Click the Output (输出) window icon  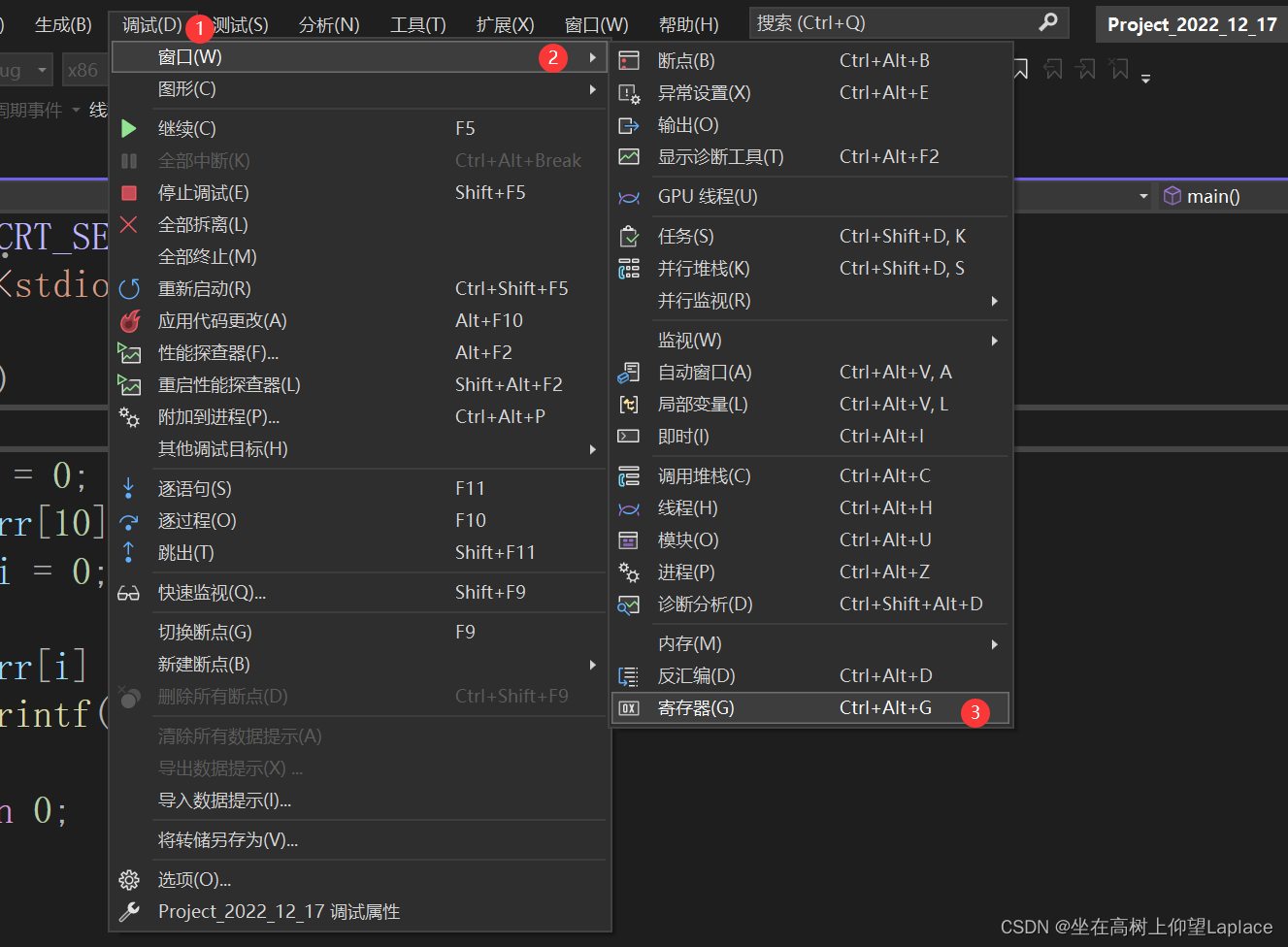click(x=629, y=125)
